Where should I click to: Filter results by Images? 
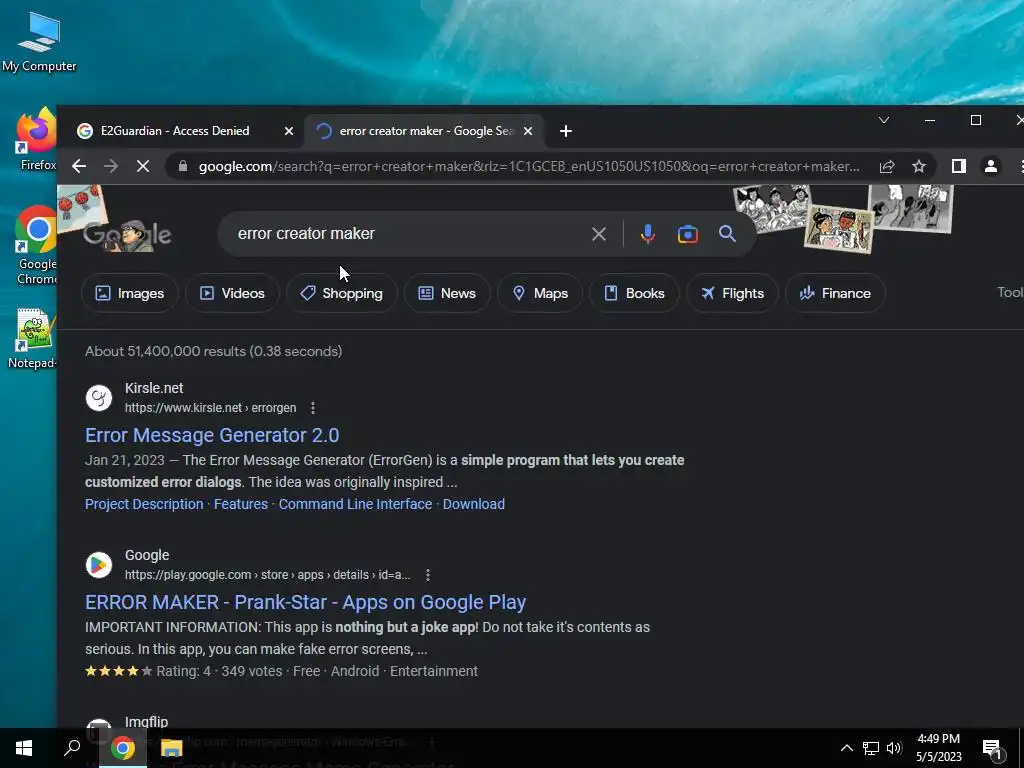tap(130, 293)
